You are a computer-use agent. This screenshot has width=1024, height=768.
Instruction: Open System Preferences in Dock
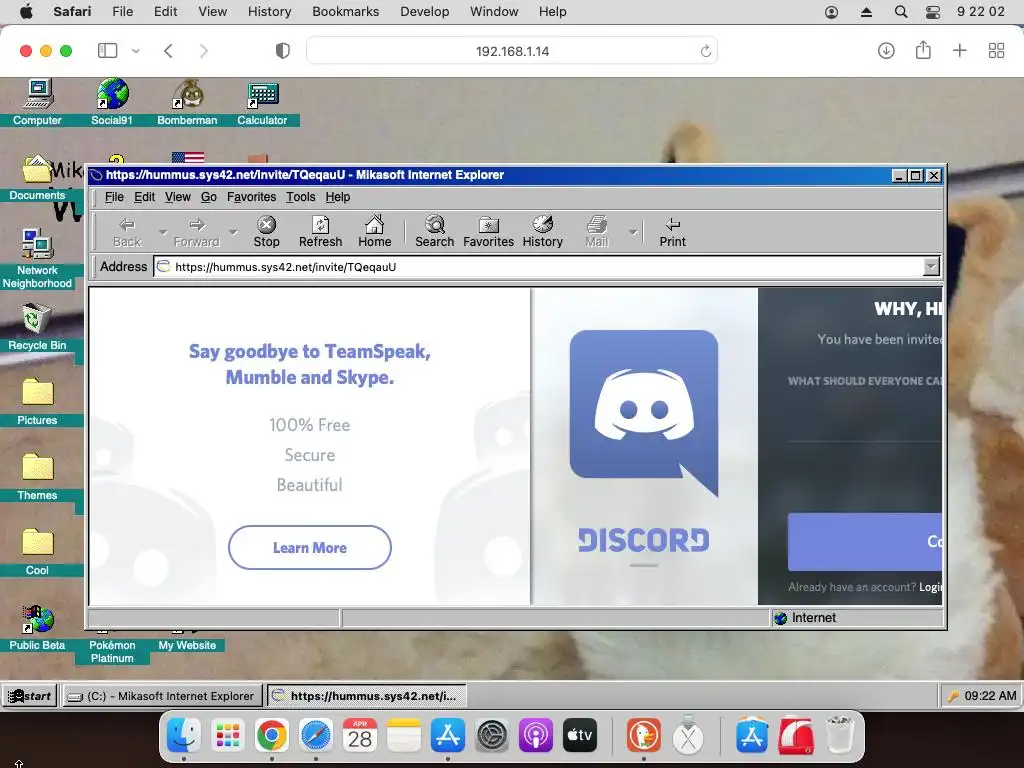(492, 736)
